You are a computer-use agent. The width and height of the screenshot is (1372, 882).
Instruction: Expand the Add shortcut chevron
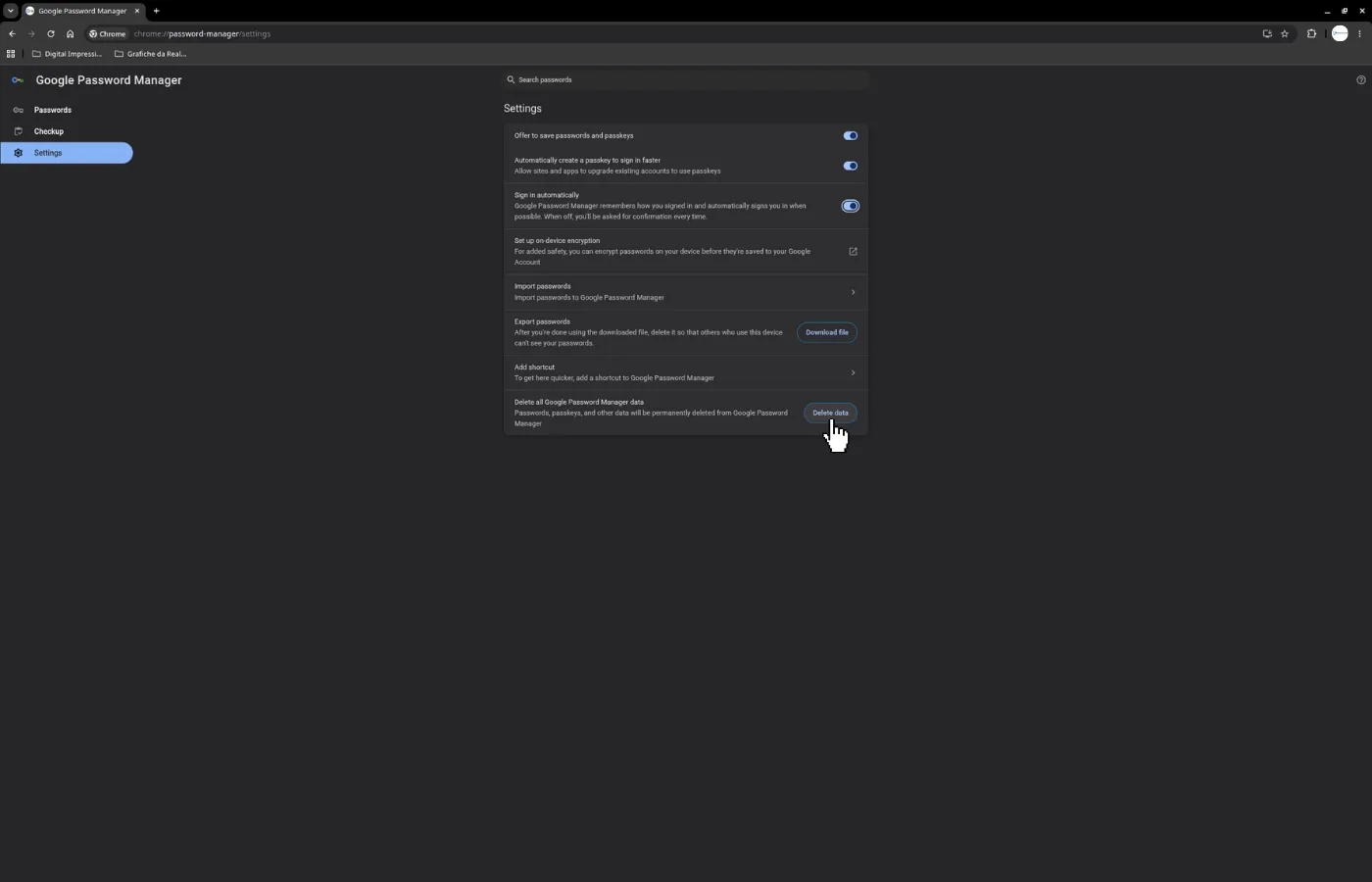coord(853,372)
